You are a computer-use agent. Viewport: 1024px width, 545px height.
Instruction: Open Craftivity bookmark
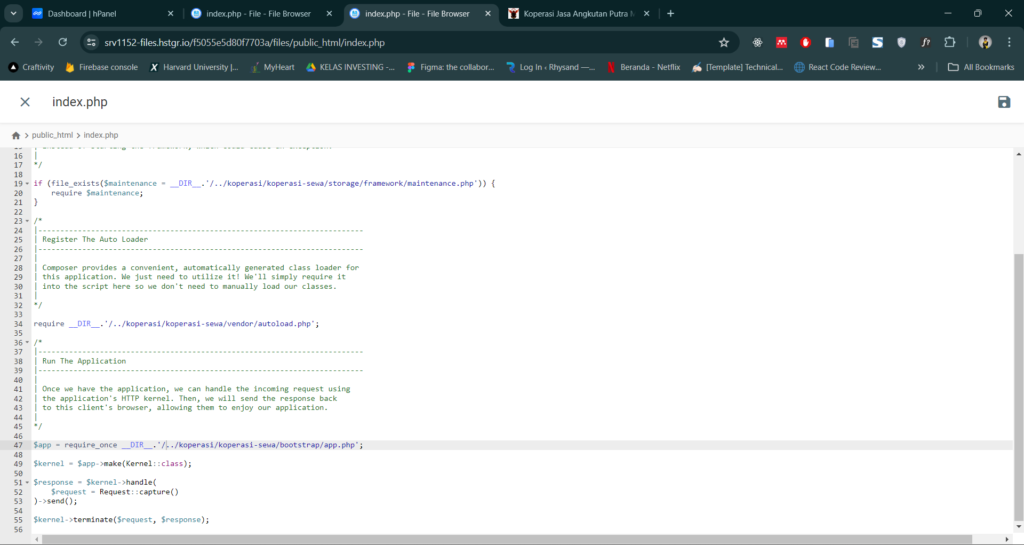tap(31, 67)
